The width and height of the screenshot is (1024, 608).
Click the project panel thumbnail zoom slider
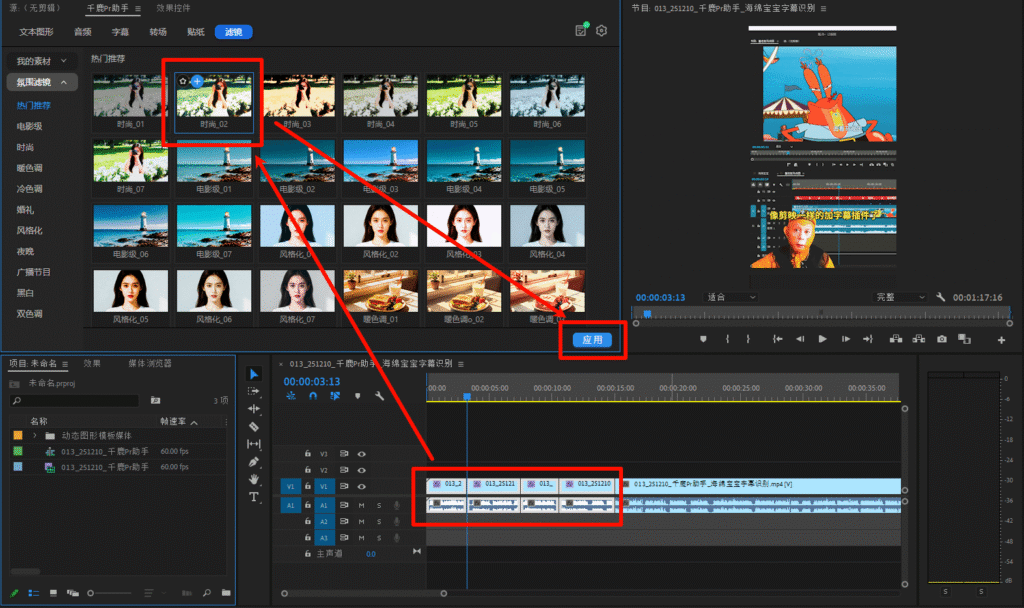point(92,593)
